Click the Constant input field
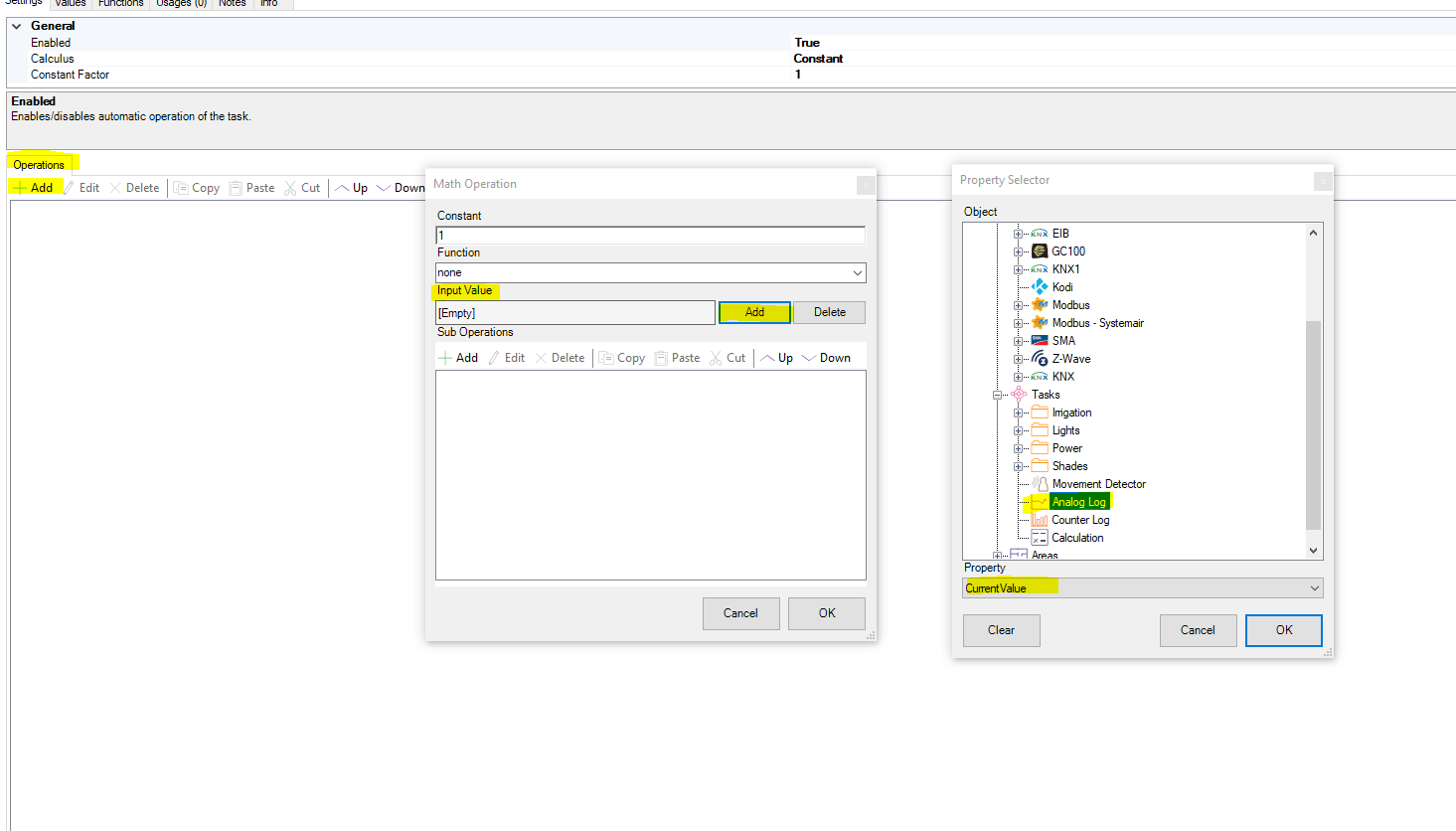Screen dimensions: 1456x831 click(650, 236)
